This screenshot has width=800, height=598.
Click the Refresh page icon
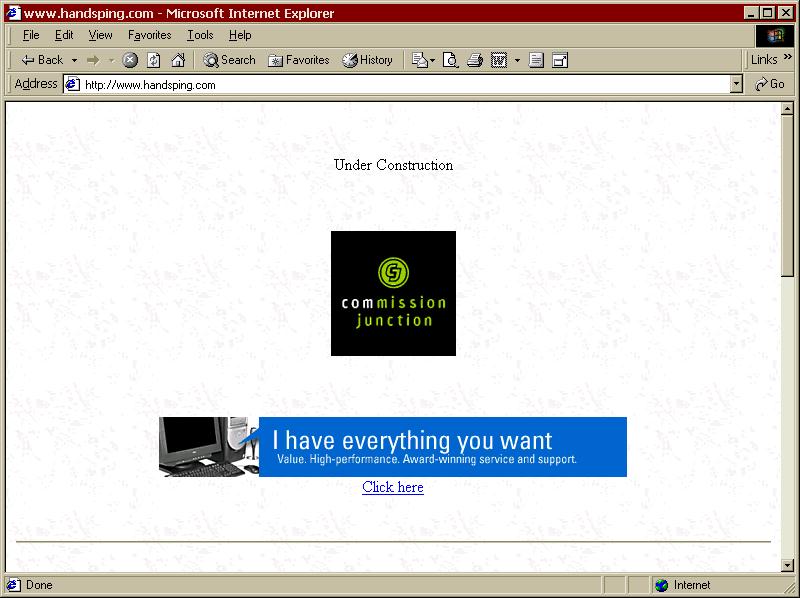coord(153,60)
